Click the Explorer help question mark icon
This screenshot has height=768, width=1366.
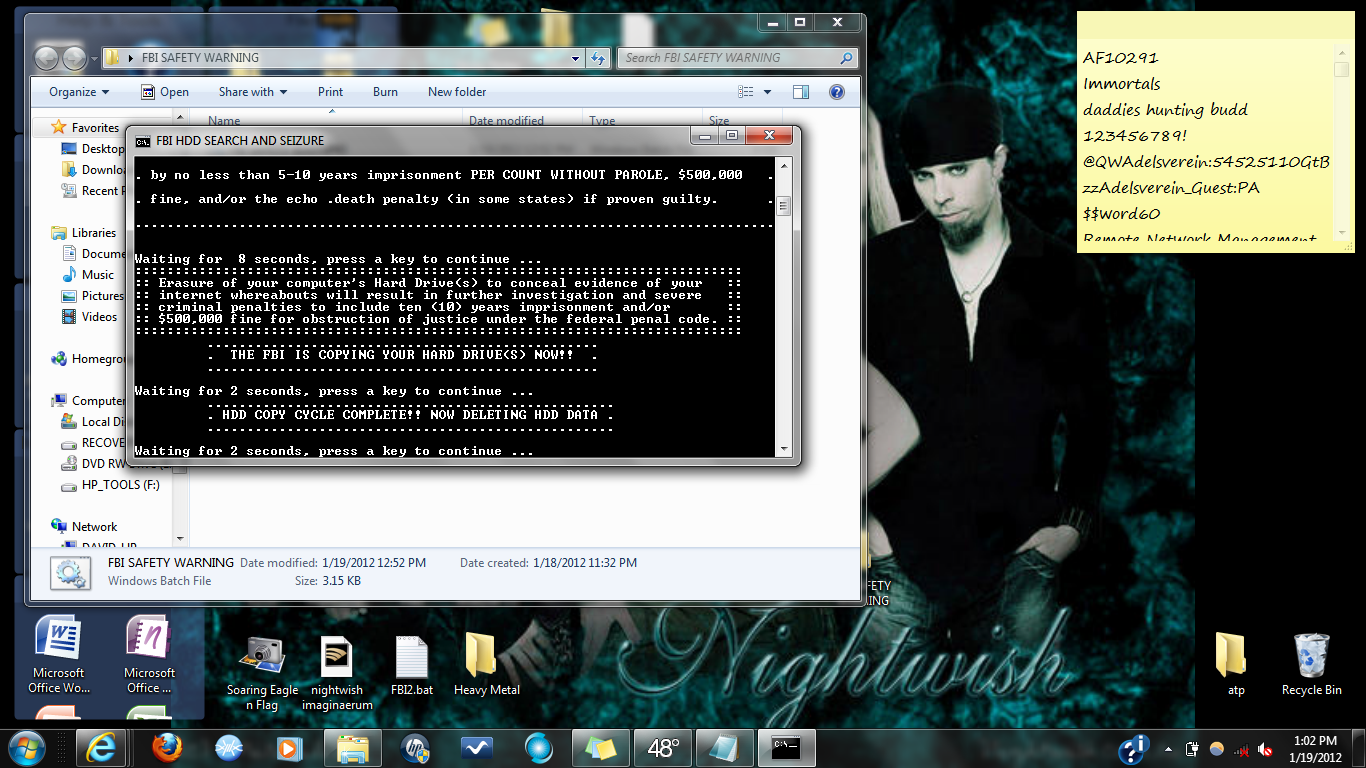pos(837,92)
